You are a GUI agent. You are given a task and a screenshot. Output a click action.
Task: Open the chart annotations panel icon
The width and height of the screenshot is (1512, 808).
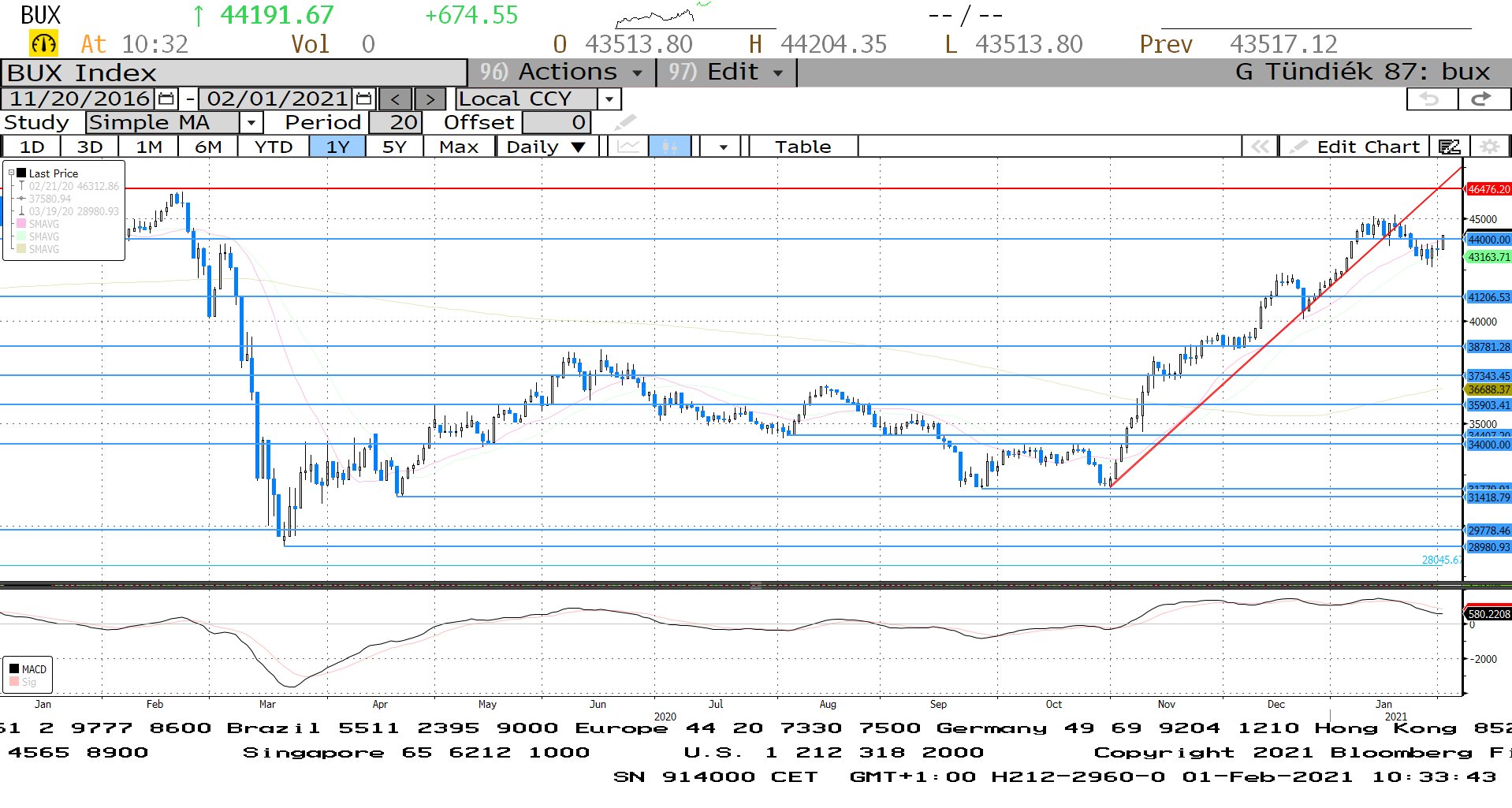[x=1450, y=147]
